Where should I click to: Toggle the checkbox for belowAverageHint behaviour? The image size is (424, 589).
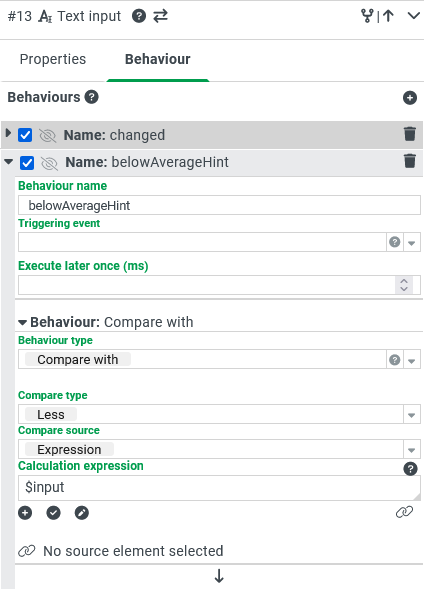[27, 163]
